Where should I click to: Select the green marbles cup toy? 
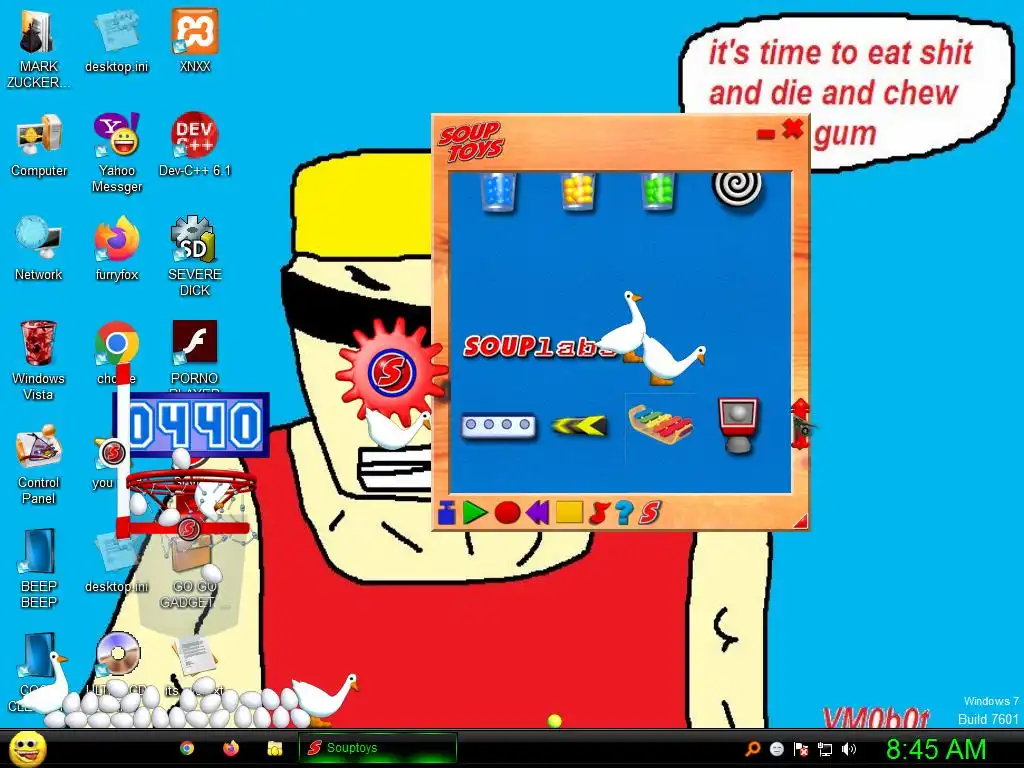[x=658, y=192]
